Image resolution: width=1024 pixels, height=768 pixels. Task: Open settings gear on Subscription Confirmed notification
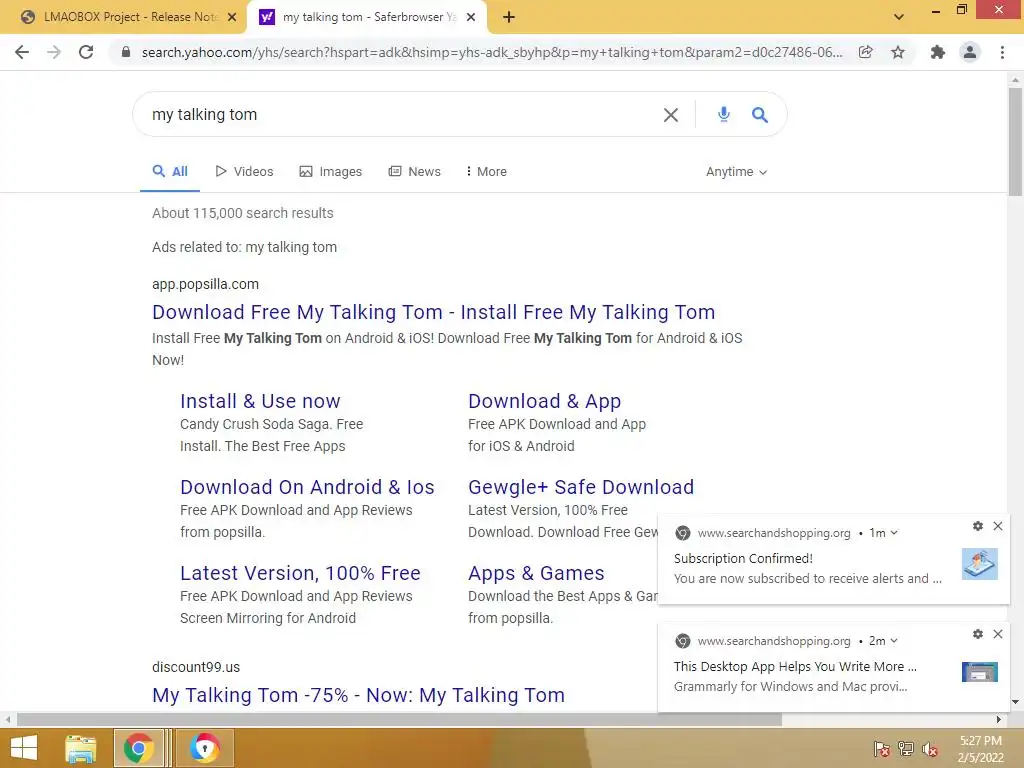pos(978,526)
